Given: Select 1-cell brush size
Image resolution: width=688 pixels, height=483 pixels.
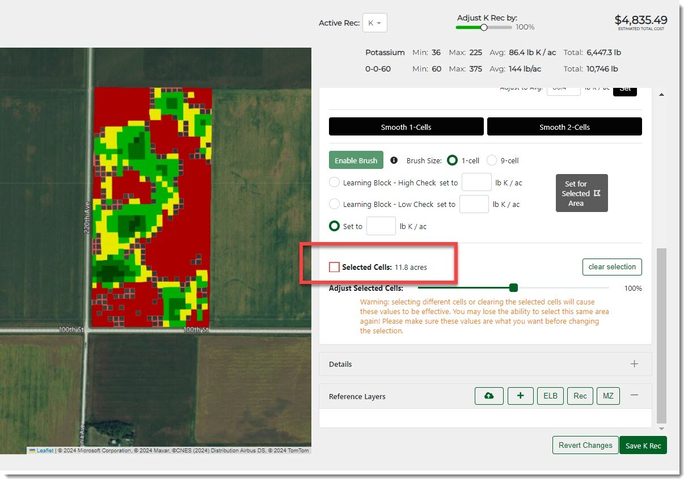Looking at the screenshot, I should pos(452,160).
